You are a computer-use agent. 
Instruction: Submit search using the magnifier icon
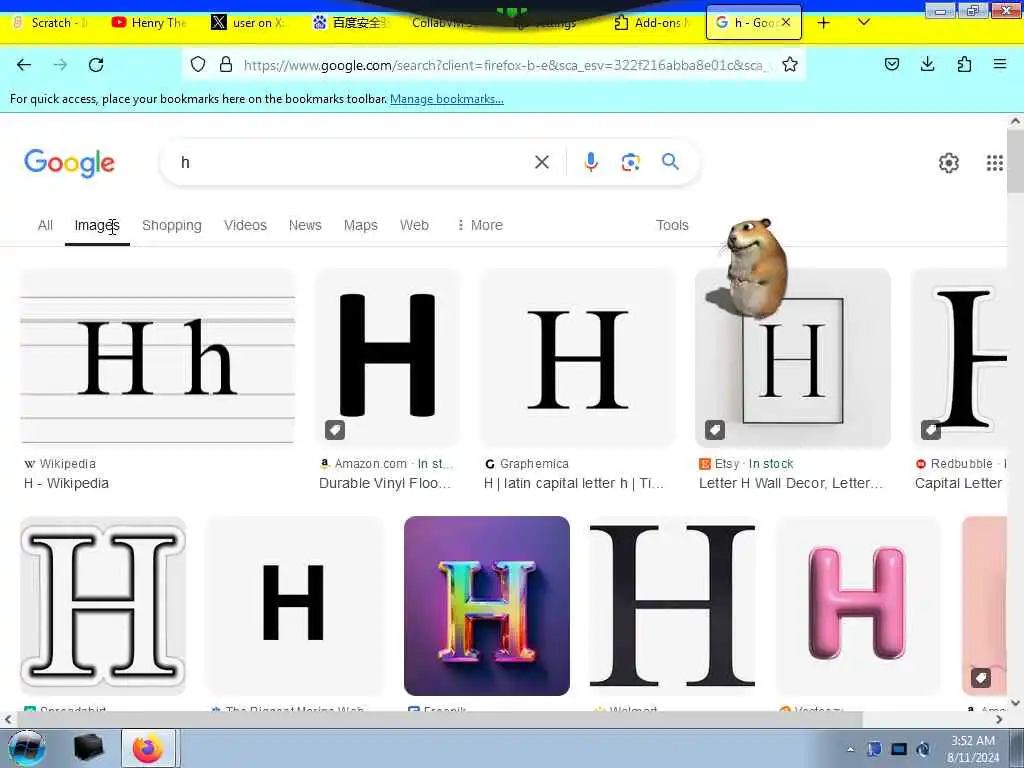670,162
